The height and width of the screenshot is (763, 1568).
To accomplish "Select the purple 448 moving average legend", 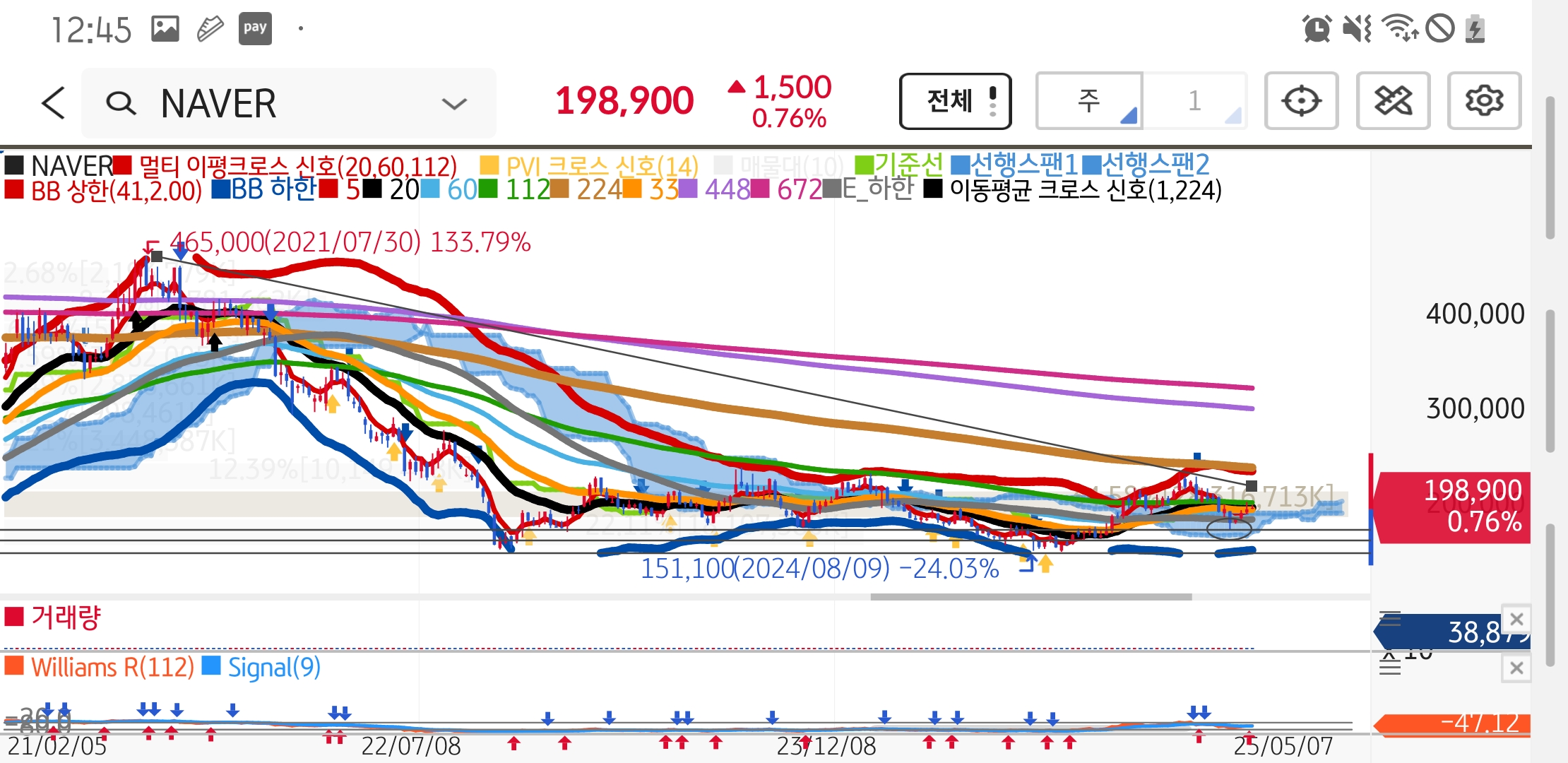I will point(715,189).
